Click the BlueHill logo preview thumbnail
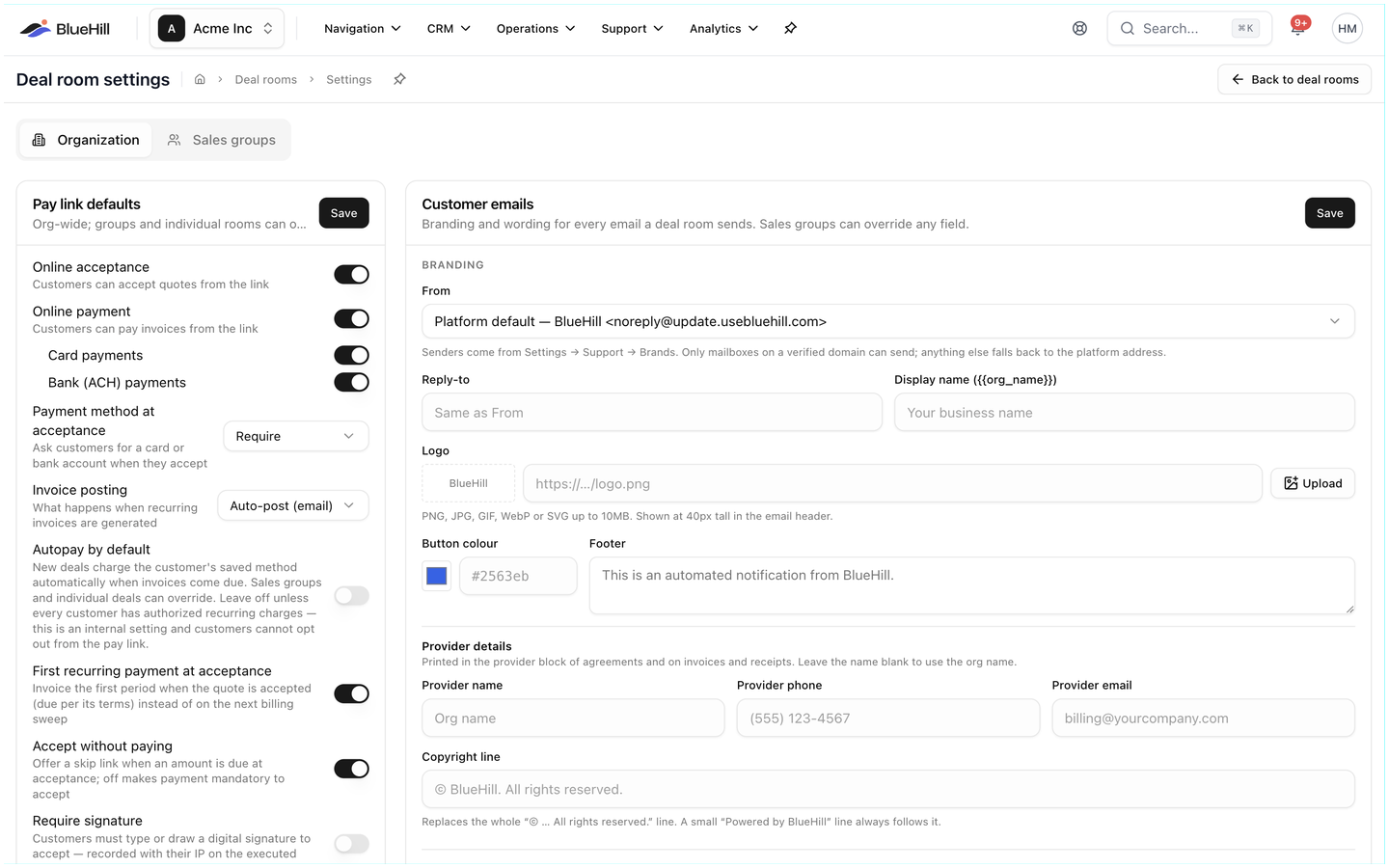This screenshot has height=868, width=1389. 469,483
